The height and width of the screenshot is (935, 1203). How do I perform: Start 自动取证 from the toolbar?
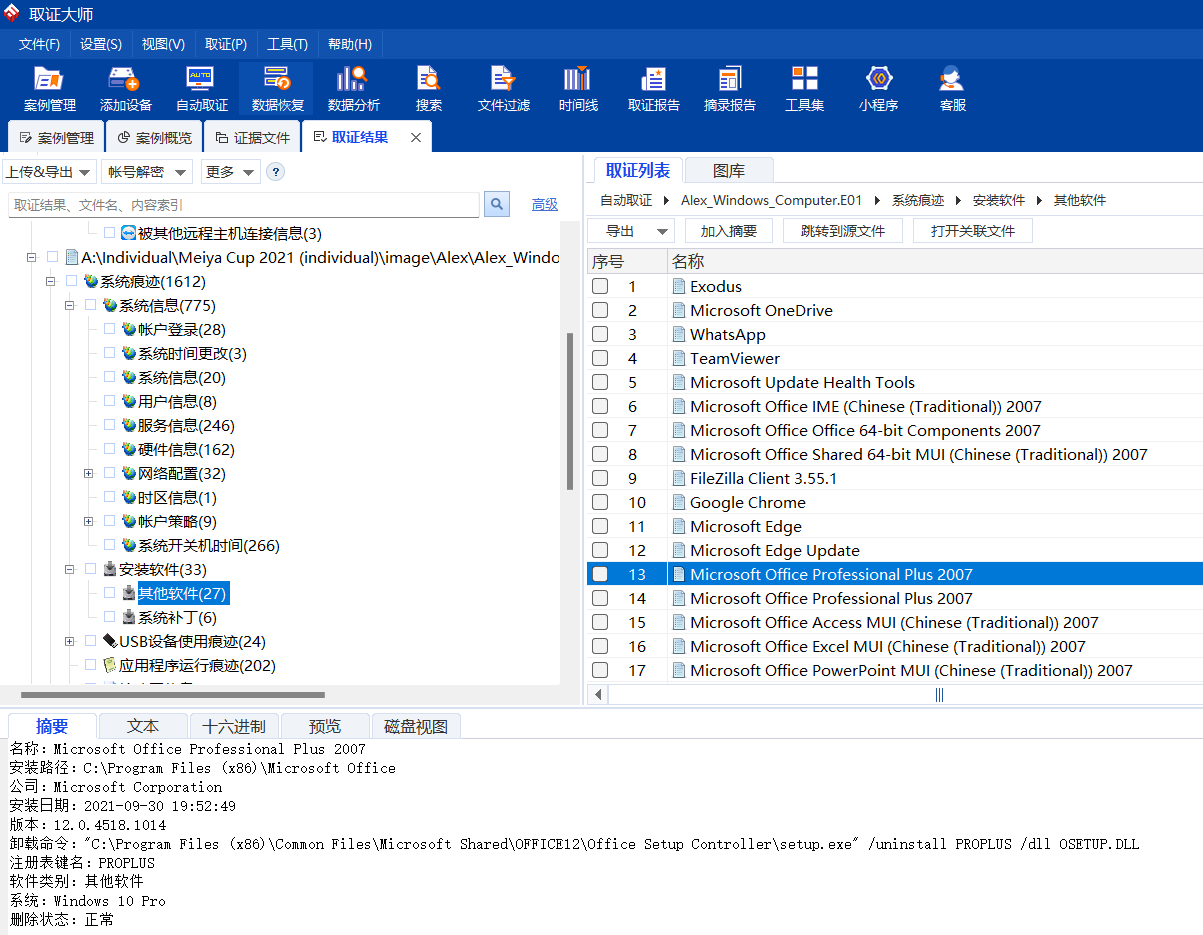201,89
